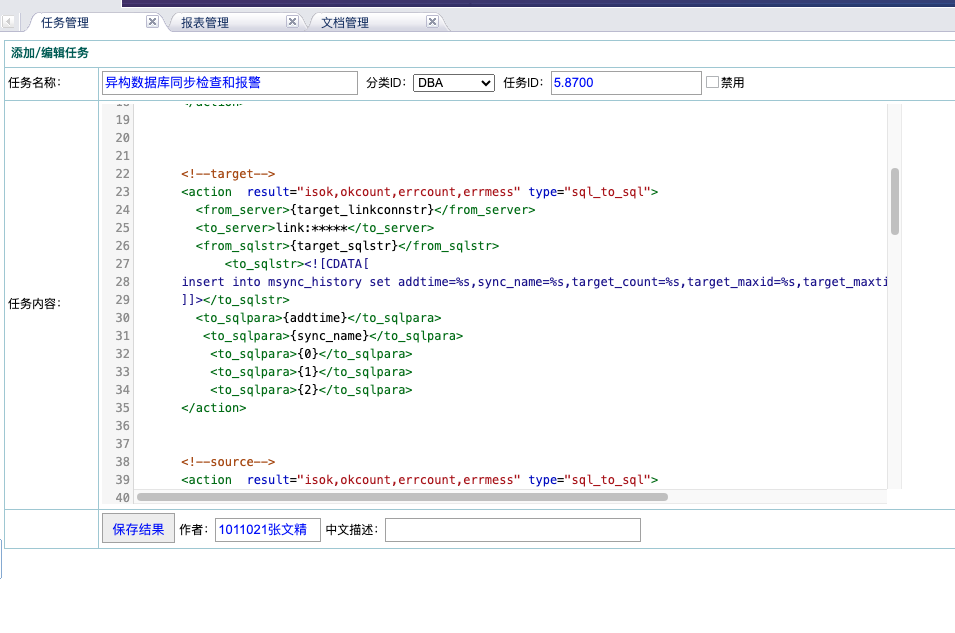This screenshot has height=633, width=955.
Task: Click the tab scroll left arrow
Action: (x=9, y=21)
